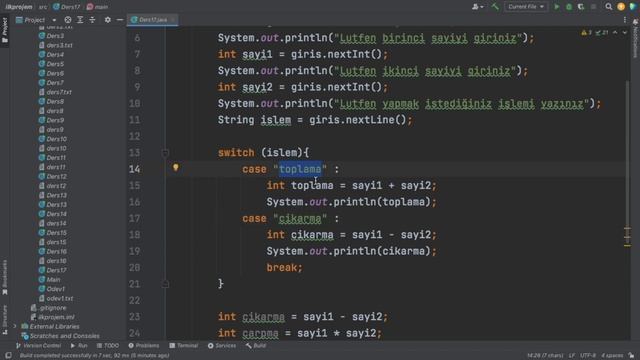Open the colorful toolbox icon at the top right
The height and width of the screenshot is (360, 640).
click(633, 7)
